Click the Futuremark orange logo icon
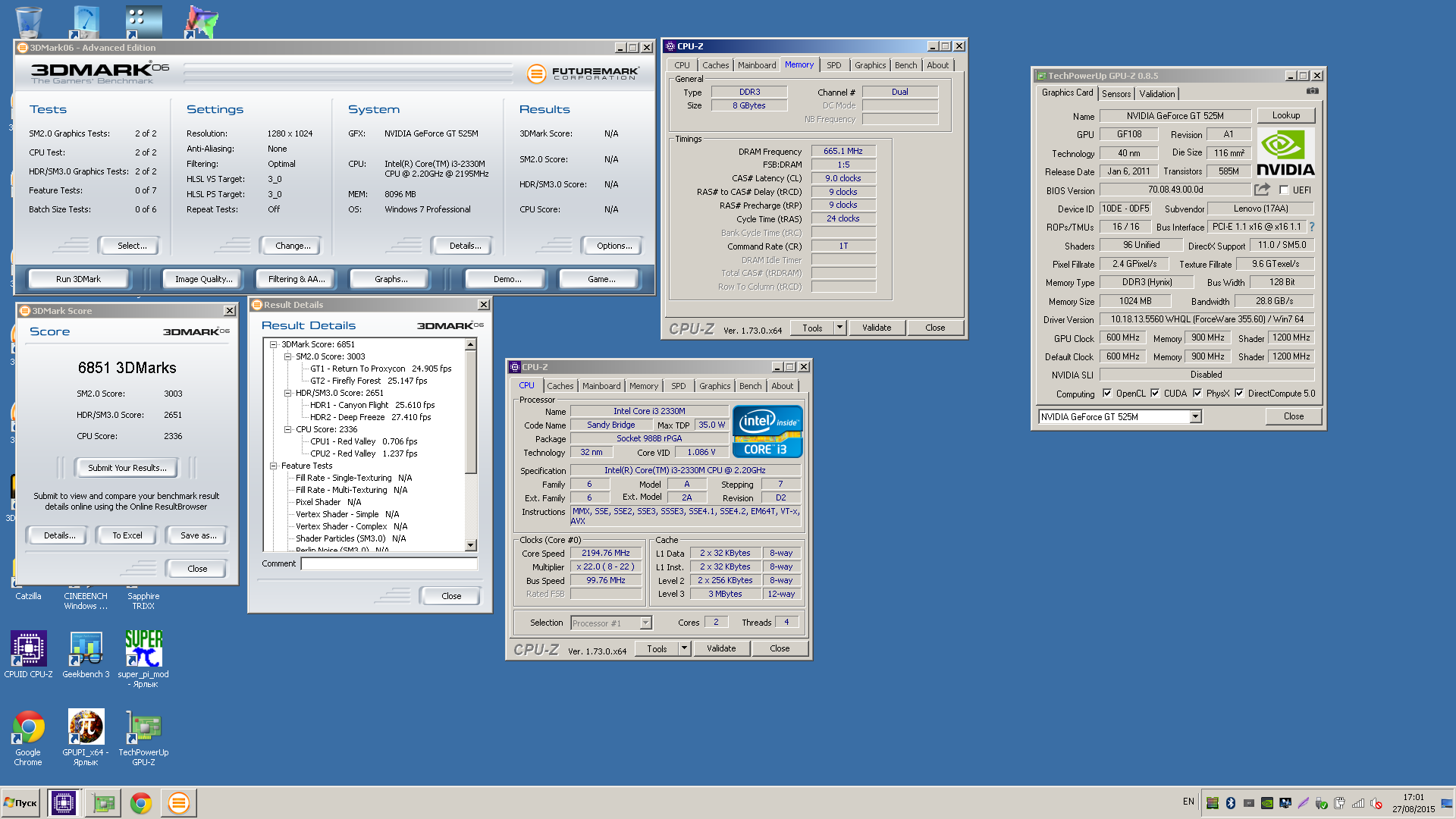The width and height of the screenshot is (1456, 819). [x=537, y=74]
